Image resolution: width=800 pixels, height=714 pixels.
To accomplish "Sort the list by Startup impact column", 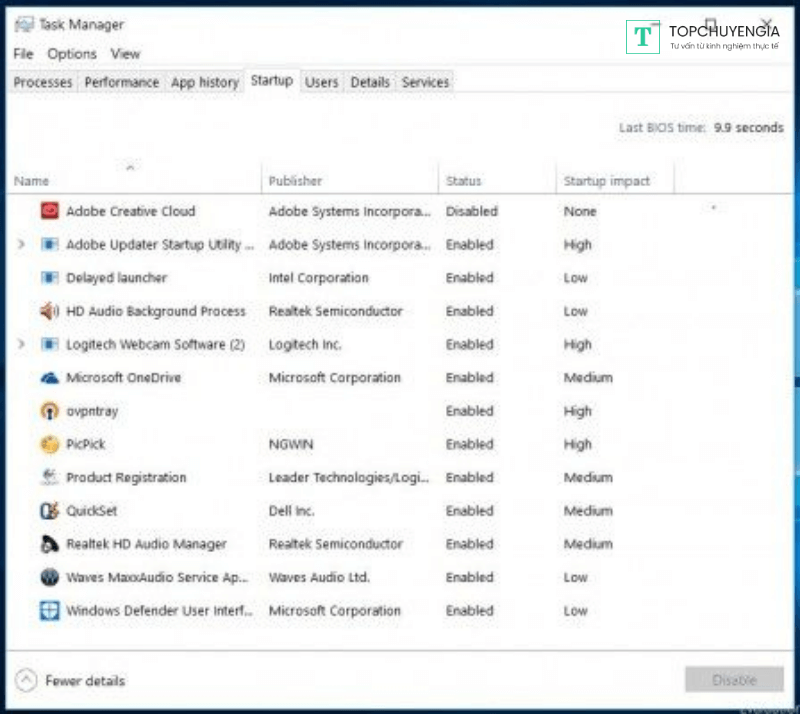I will point(606,181).
